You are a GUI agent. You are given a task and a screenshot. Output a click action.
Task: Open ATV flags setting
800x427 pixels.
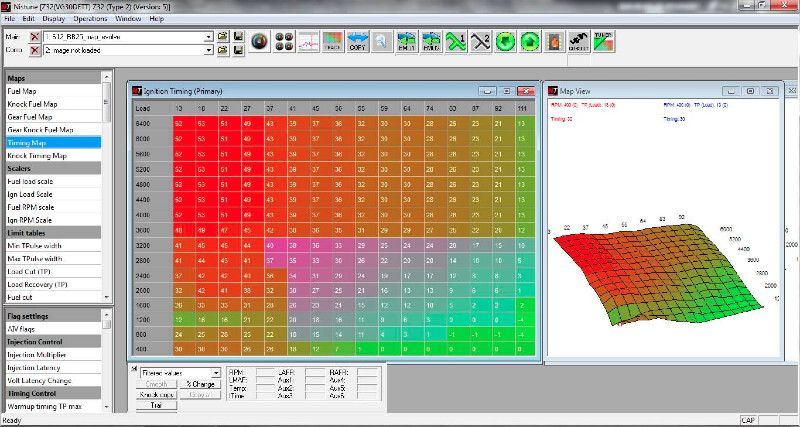point(53,329)
